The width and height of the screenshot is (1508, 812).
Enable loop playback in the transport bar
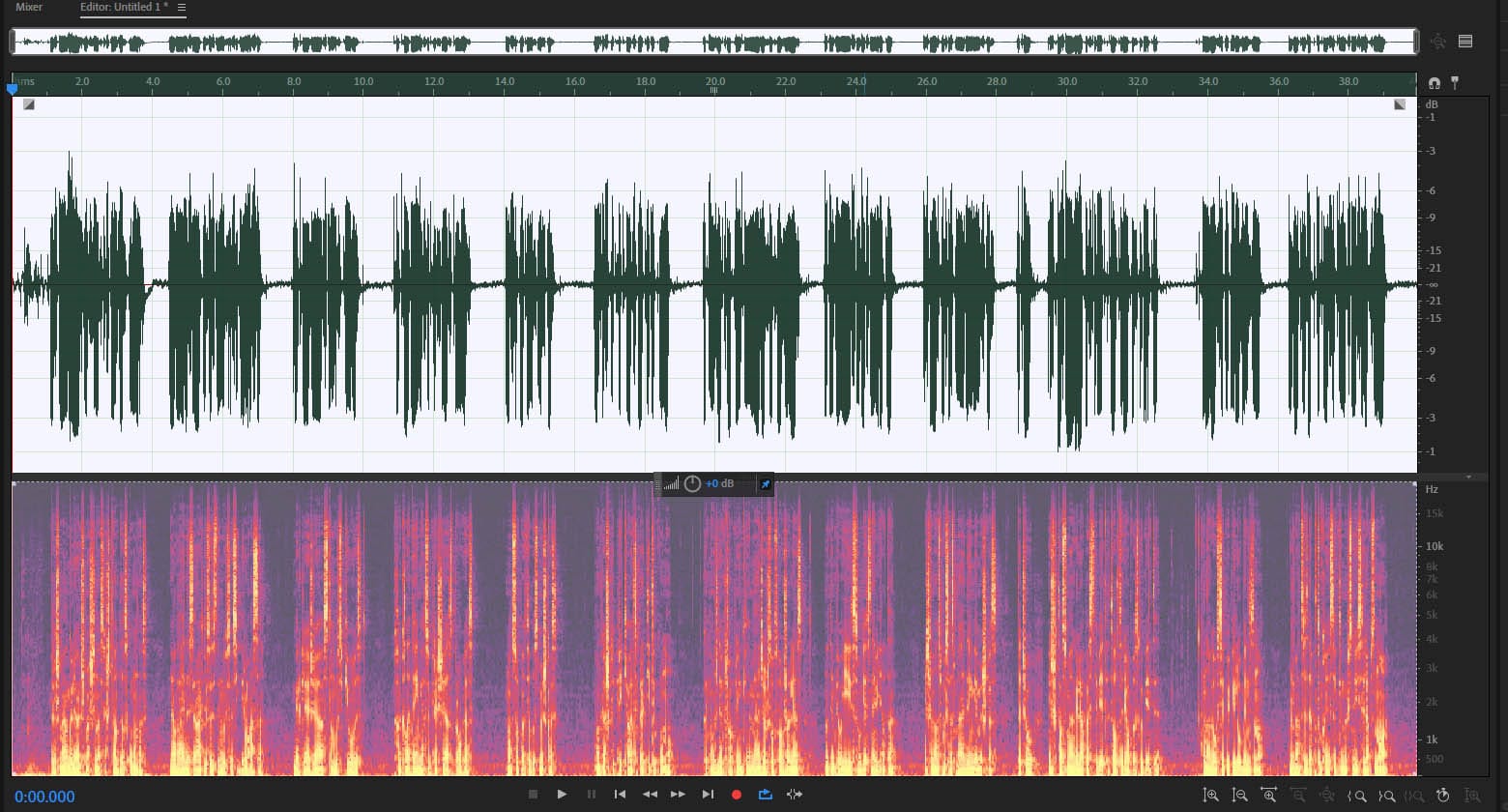(765, 794)
